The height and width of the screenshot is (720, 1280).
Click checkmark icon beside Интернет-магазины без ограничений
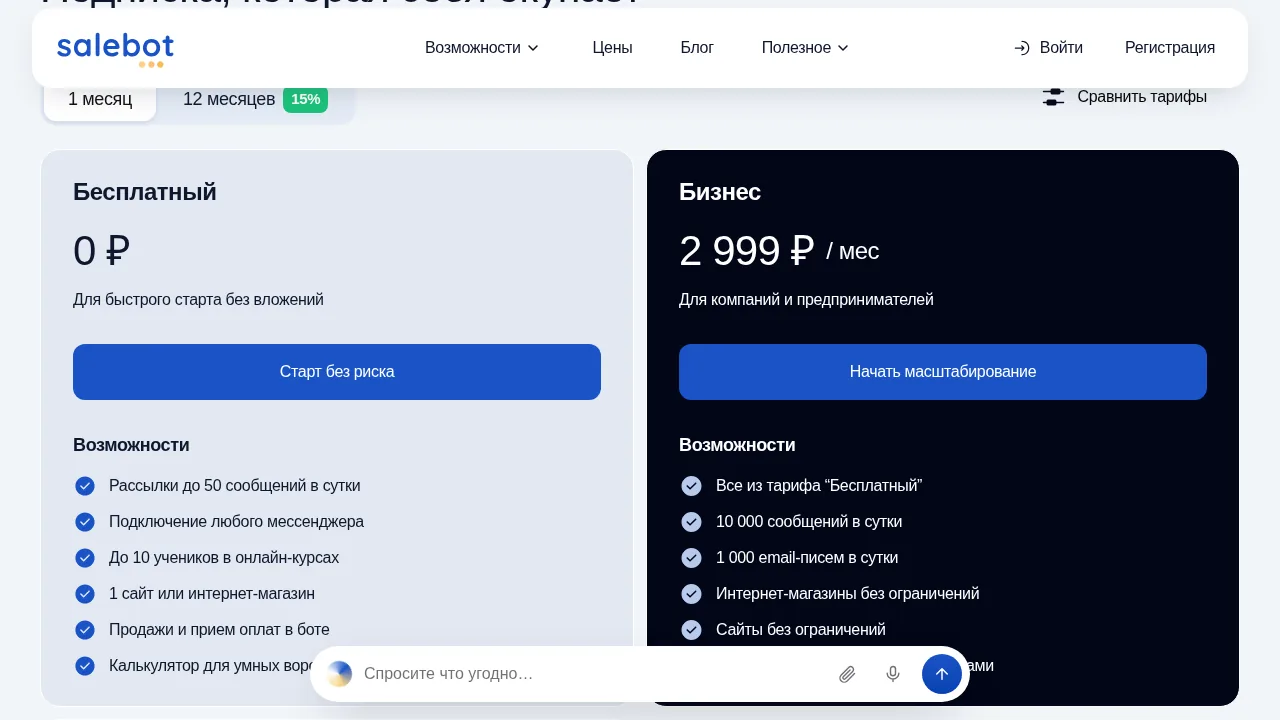pos(691,594)
